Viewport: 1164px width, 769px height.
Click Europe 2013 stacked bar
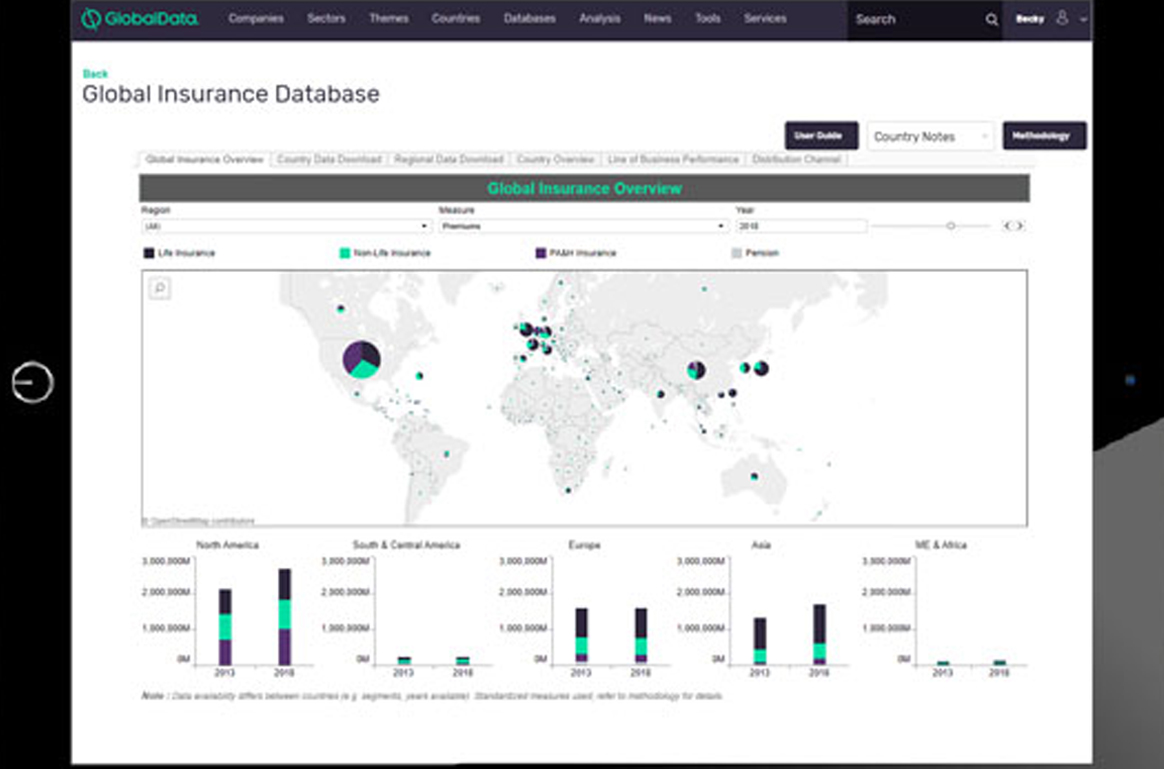(x=581, y=635)
